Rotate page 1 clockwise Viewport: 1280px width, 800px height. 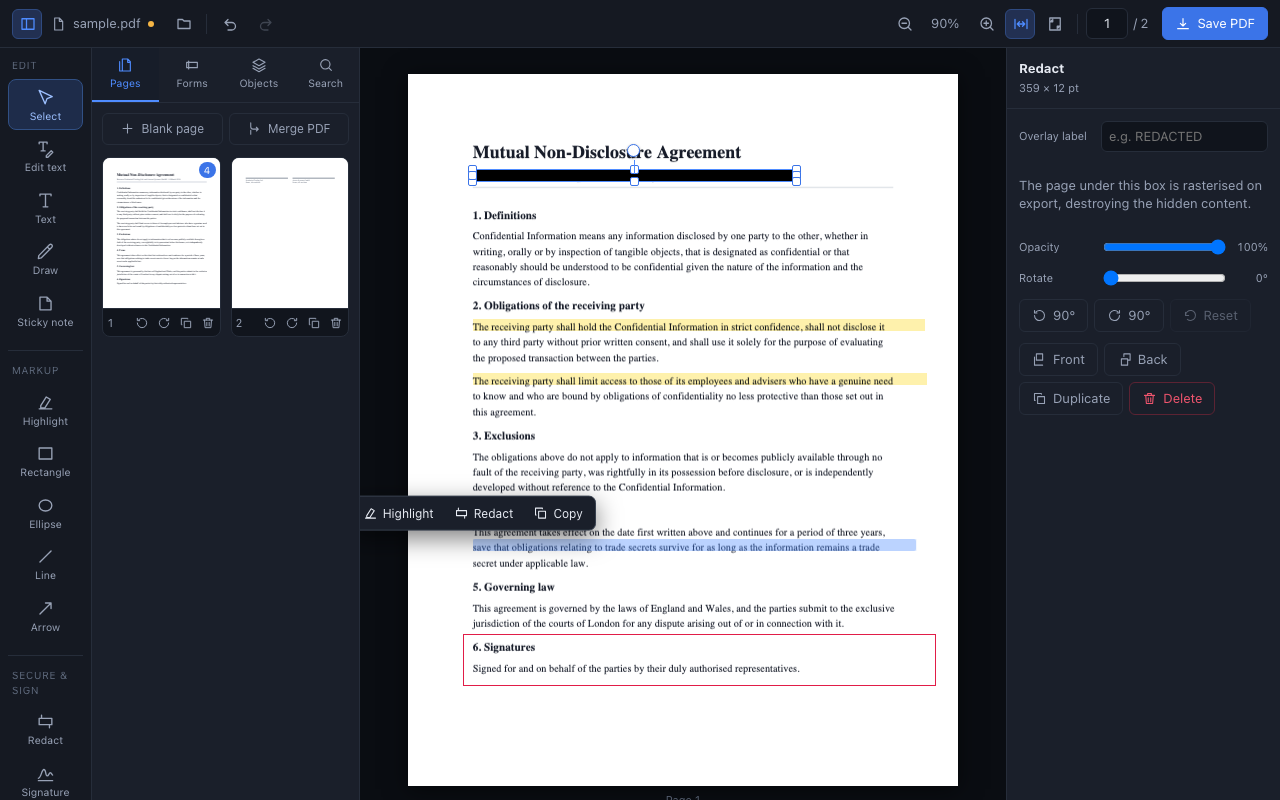coord(164,323)
